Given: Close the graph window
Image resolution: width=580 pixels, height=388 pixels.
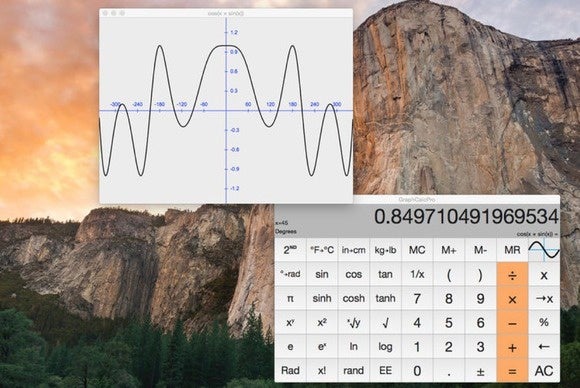Looking at the screenshot, I should click(105, 13).
